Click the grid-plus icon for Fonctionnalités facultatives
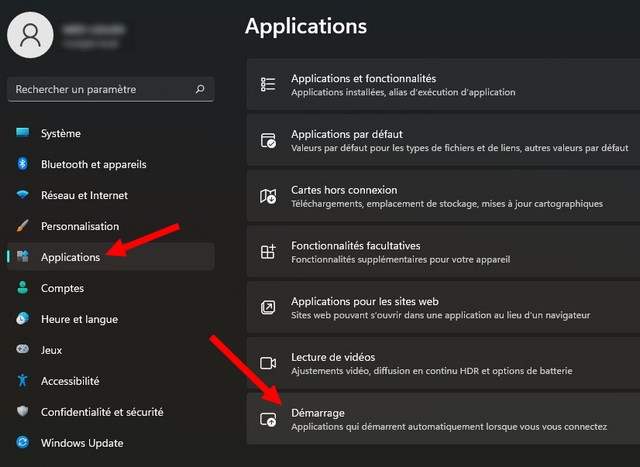Image resolution: width=640 pixels, height=467 pixels. click(x=268, y=252)
